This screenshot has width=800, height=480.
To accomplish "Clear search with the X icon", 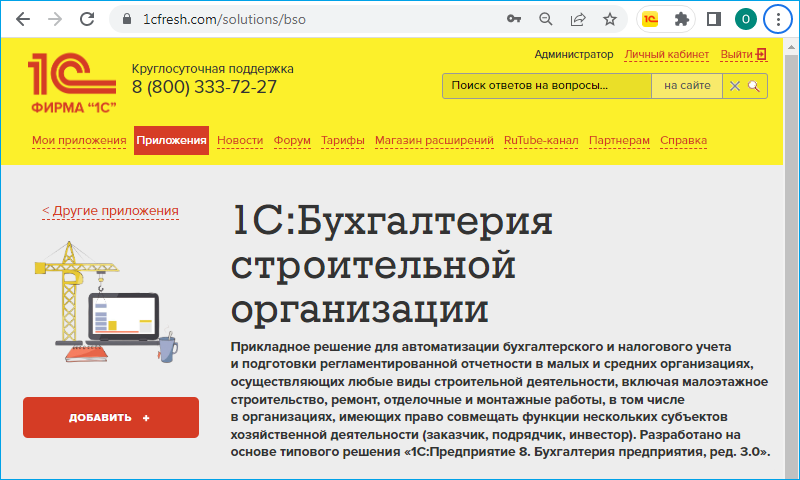I will (735, 86).
